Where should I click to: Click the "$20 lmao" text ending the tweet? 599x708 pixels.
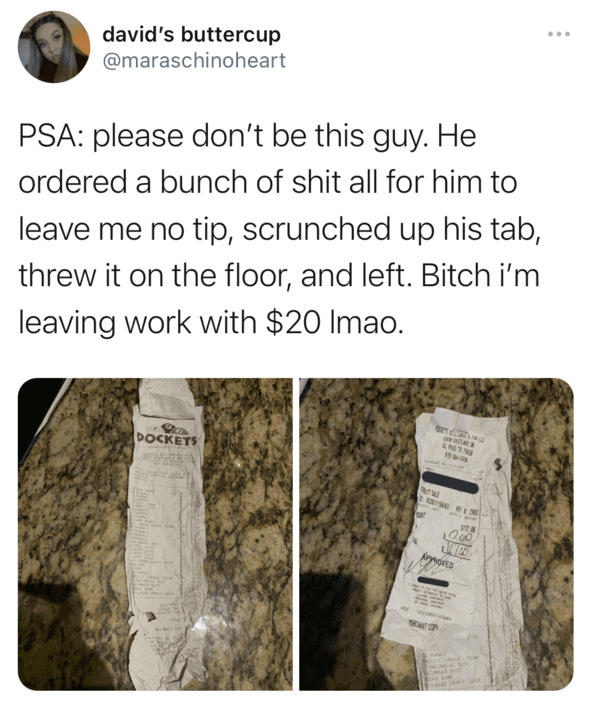(x=334, y=323)
